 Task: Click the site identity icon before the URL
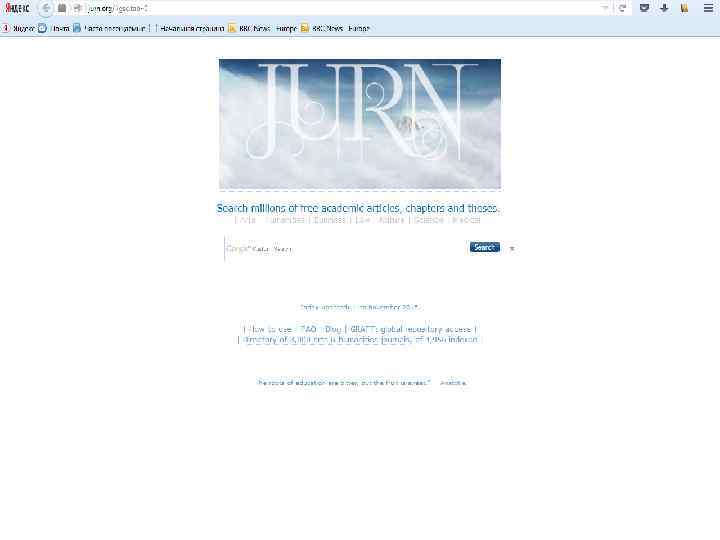tap(78, 8)
